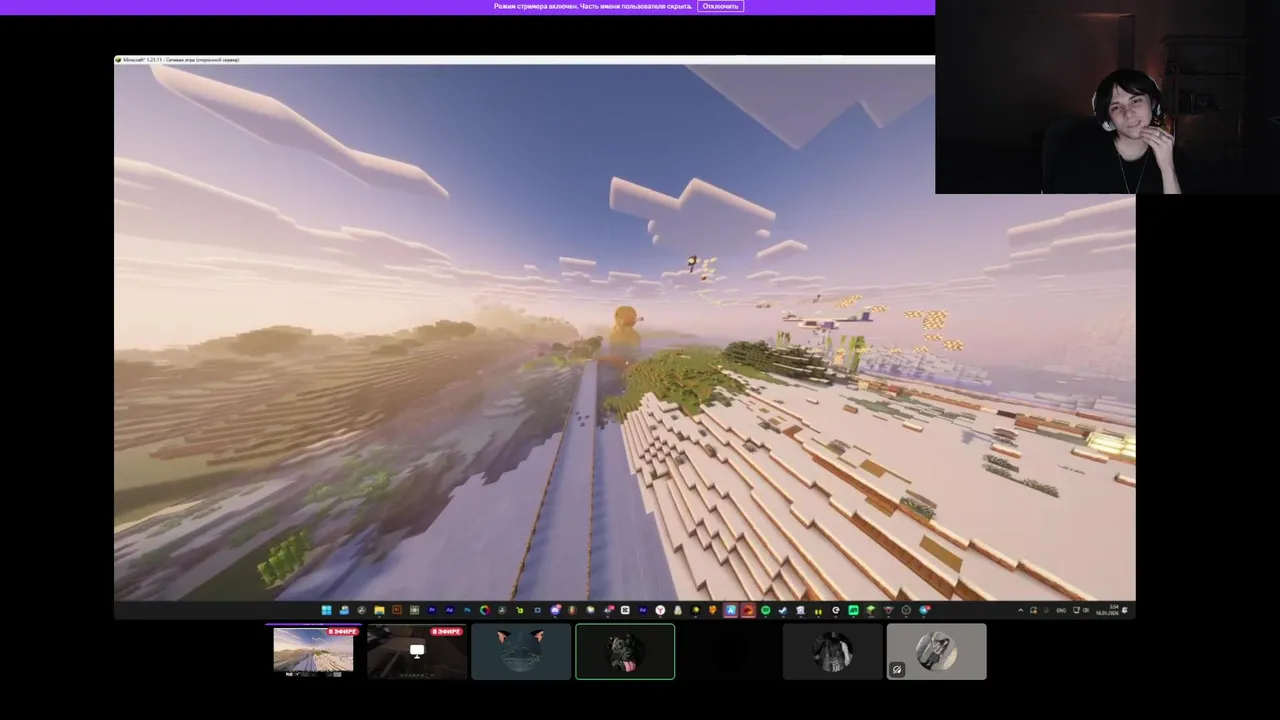
Task: Click the ENG language indicator in tray
Action: 1061,610
